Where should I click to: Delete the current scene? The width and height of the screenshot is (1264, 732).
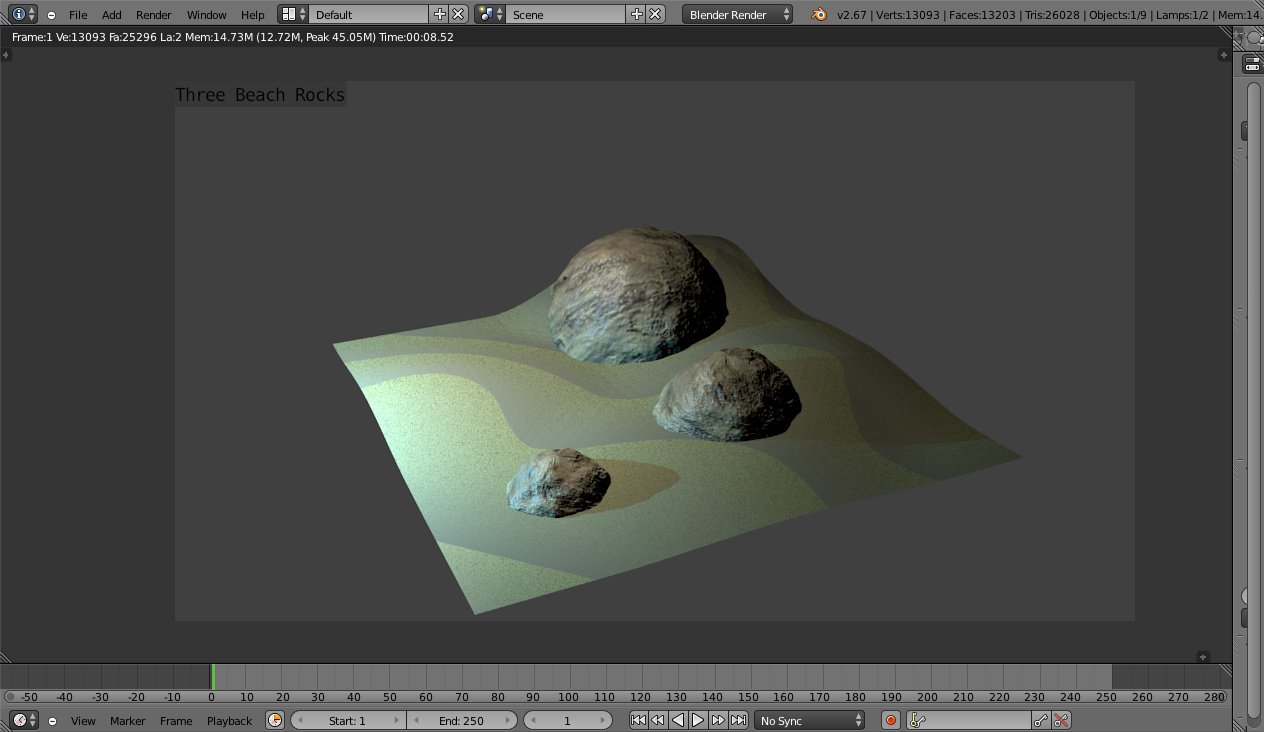click(655, 14)
